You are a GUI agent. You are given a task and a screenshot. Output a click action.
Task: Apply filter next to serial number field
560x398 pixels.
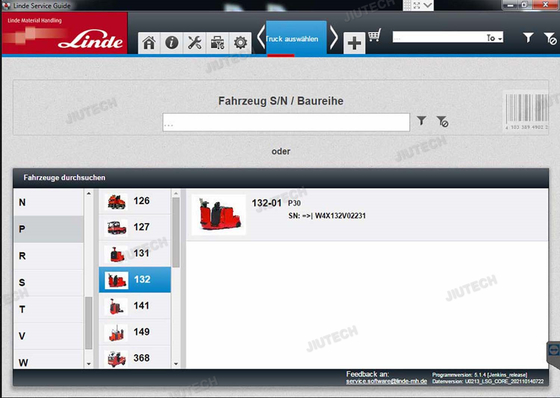pos(421,121)
